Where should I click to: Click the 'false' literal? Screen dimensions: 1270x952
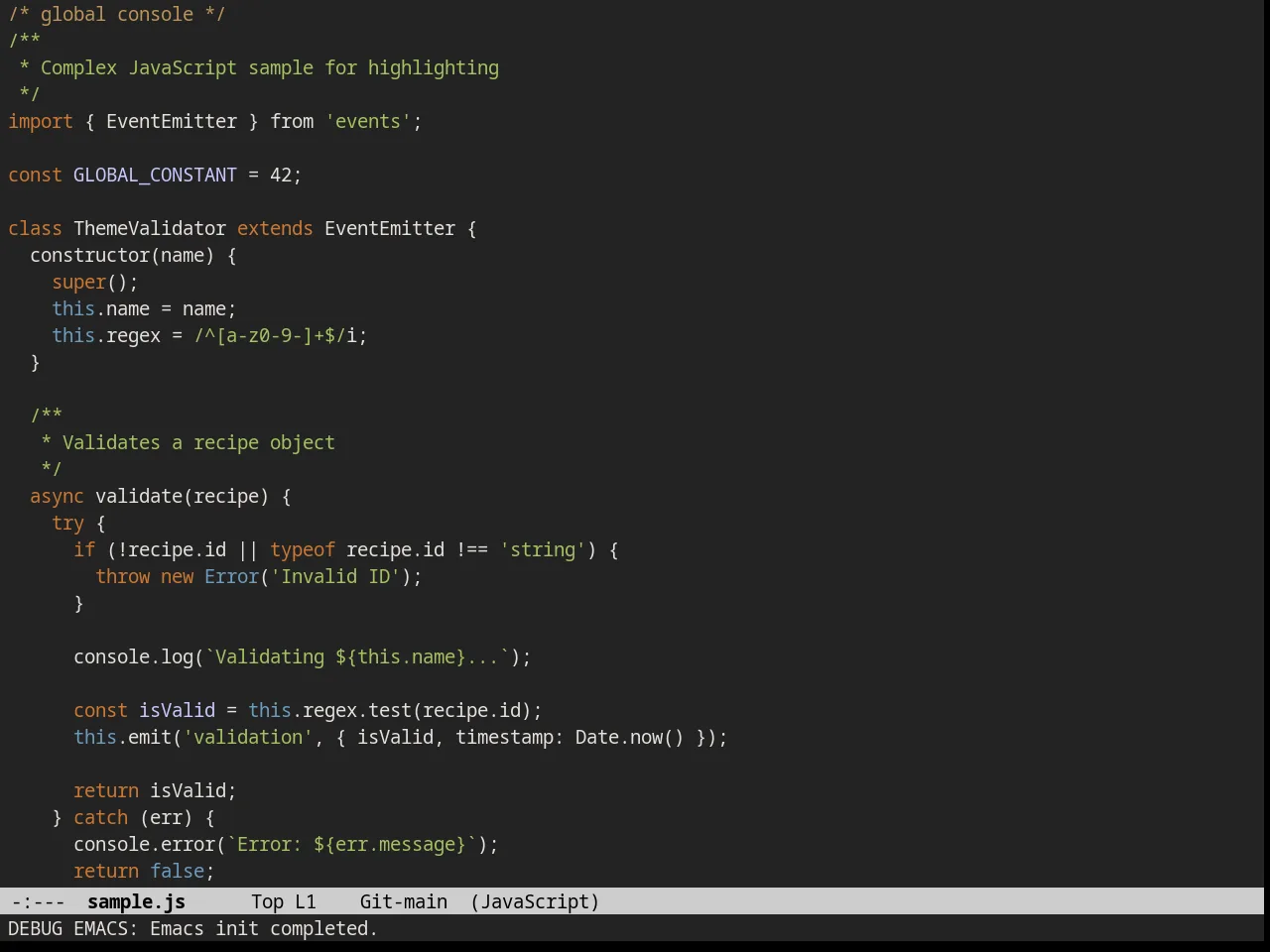(177, 871)
